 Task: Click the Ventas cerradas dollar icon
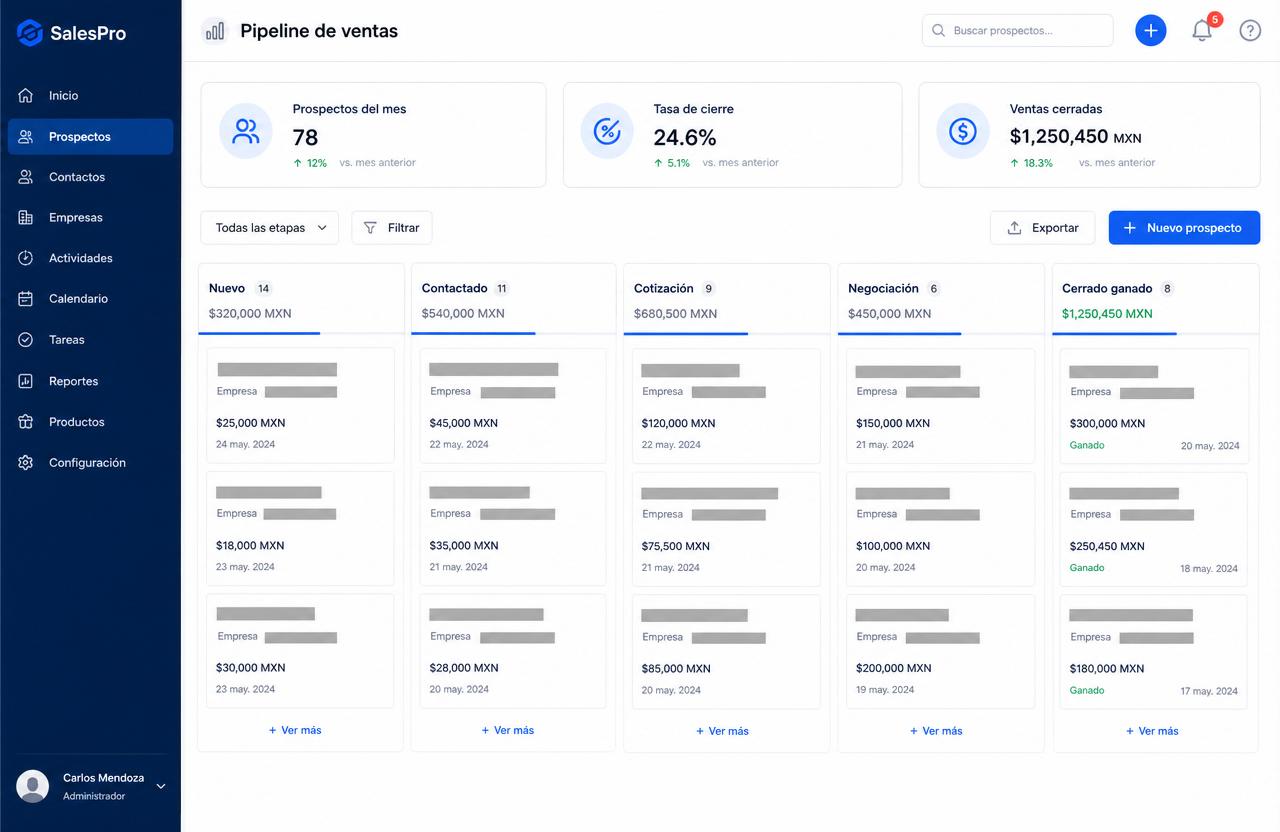coord(963,131)
